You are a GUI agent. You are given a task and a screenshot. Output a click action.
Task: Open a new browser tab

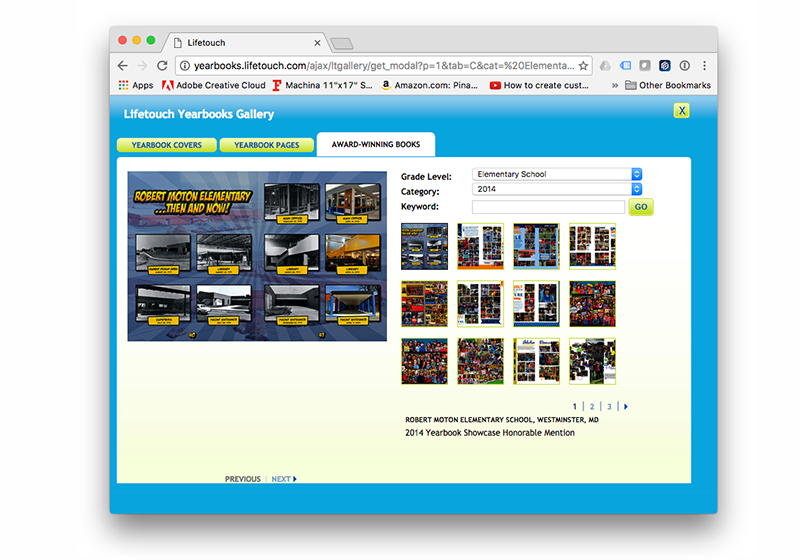342,44
